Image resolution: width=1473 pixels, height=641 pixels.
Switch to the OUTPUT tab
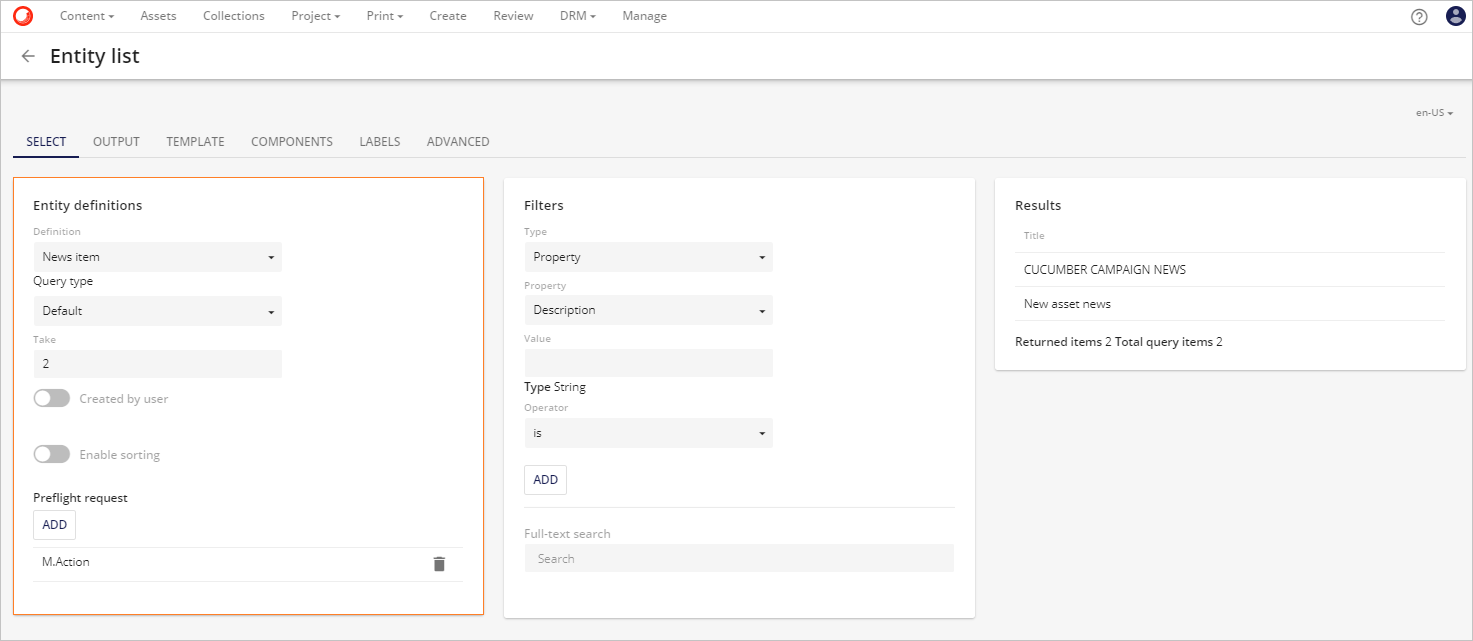pos(115,141)
